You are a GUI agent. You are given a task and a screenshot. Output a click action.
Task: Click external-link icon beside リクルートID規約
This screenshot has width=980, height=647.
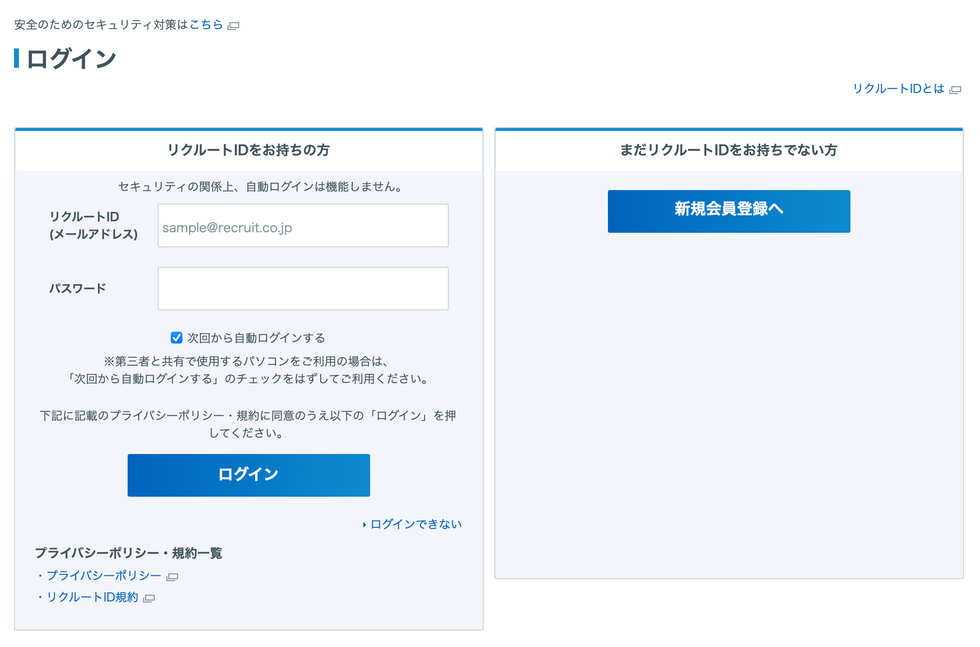pos(149,599)
